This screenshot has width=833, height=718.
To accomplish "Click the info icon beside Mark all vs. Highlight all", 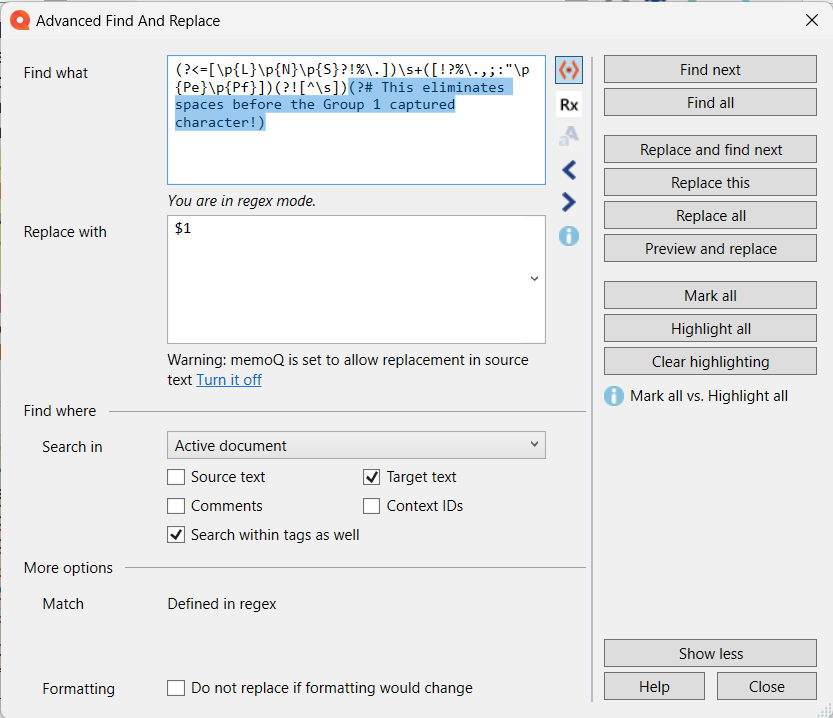I will 614,396.
